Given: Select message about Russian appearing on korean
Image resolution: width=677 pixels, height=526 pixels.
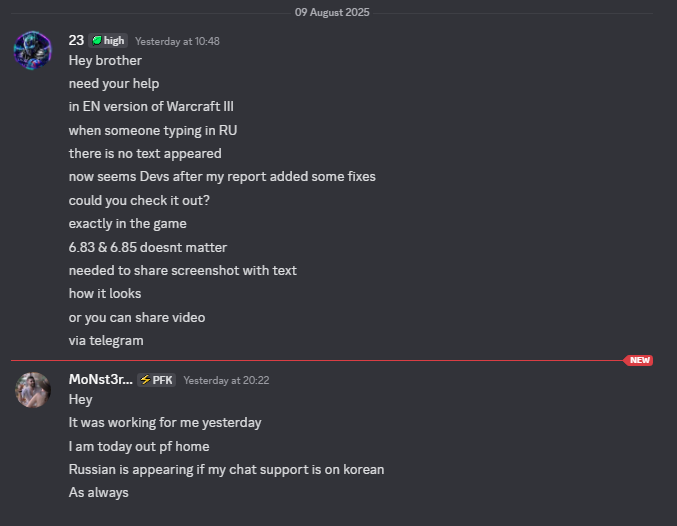Looking at the screenshot, I should [226, 469].
